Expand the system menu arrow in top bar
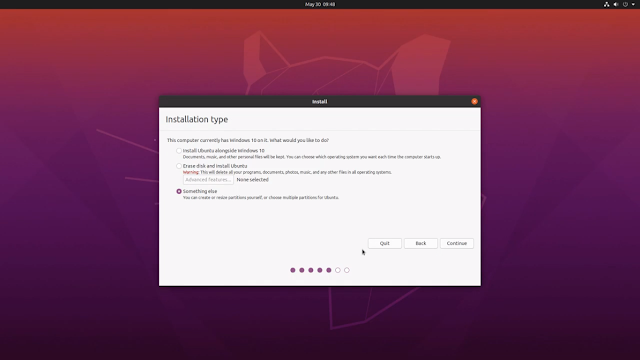This screenshot has width=640, height=360. coord(633,4)
